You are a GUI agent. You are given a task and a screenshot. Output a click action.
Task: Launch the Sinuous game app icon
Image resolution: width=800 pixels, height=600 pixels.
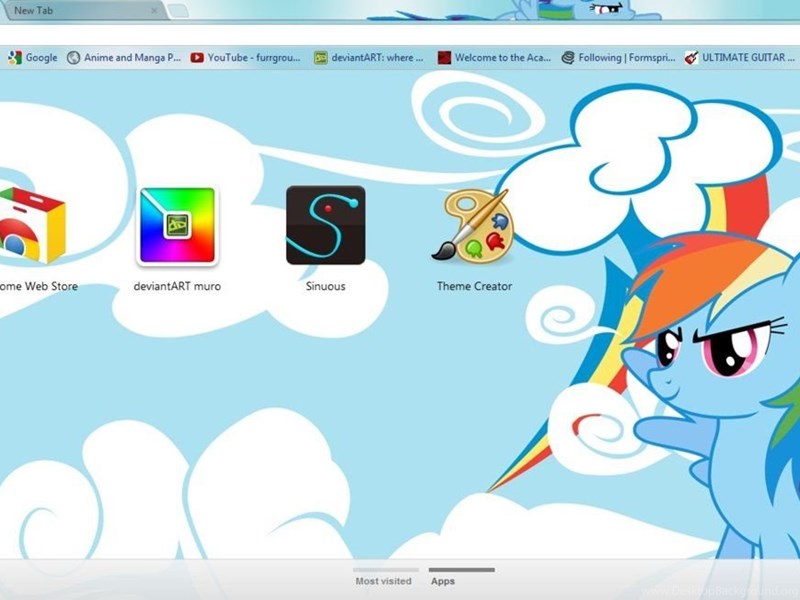point(326,225)
